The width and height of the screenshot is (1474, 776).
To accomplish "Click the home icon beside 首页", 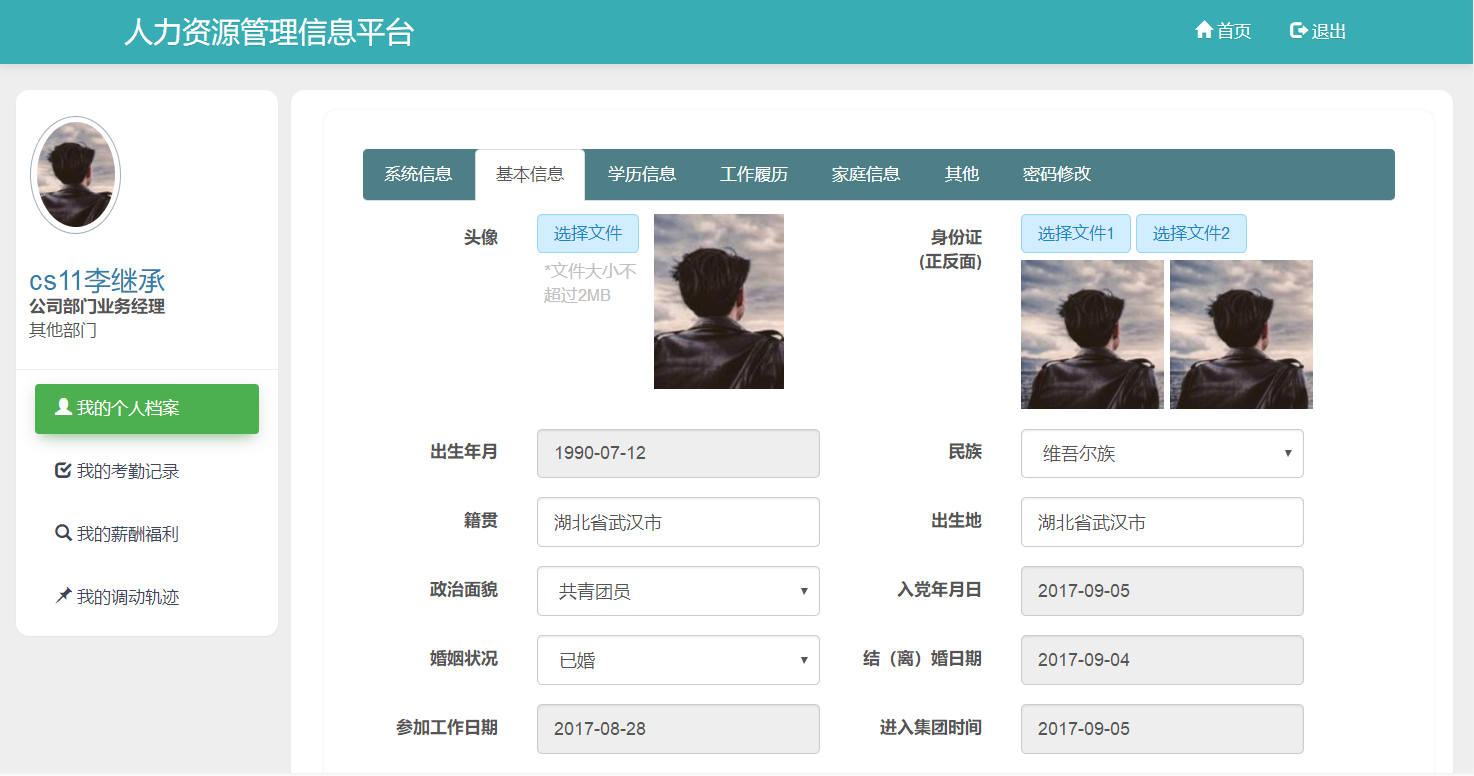I will tap(1204, 31).
